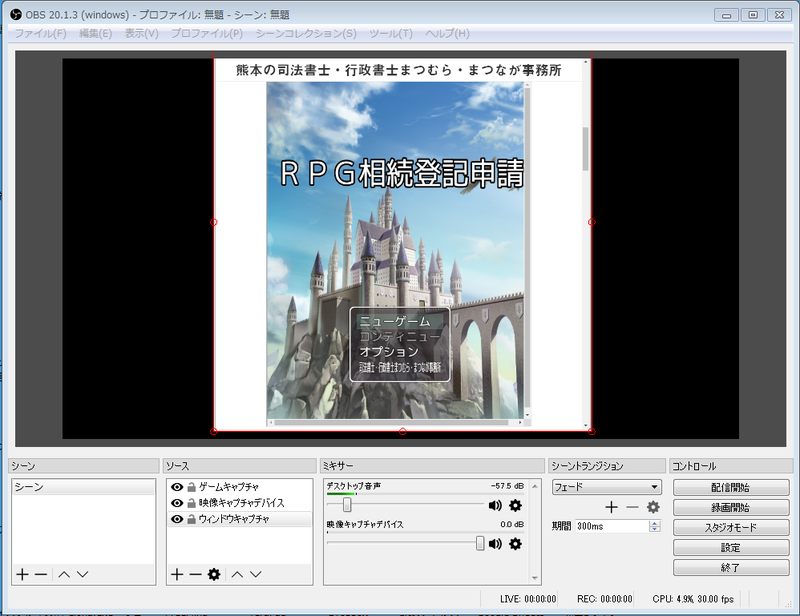Open the フェード transition dropdown
The width and height of the screenshot is (800, 616).
pos(607,487)
